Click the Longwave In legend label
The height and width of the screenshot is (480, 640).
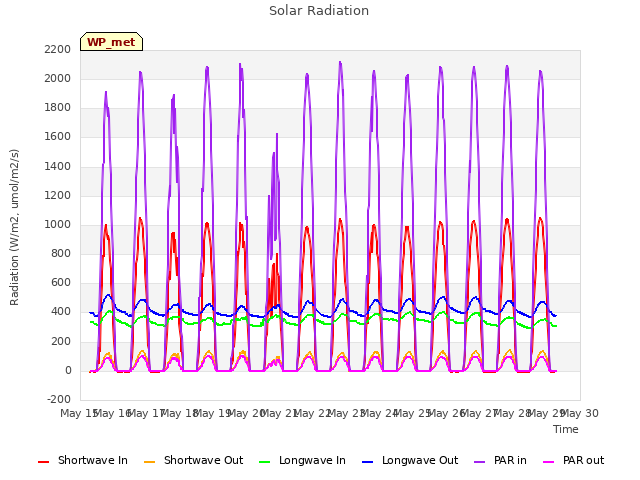312,460
